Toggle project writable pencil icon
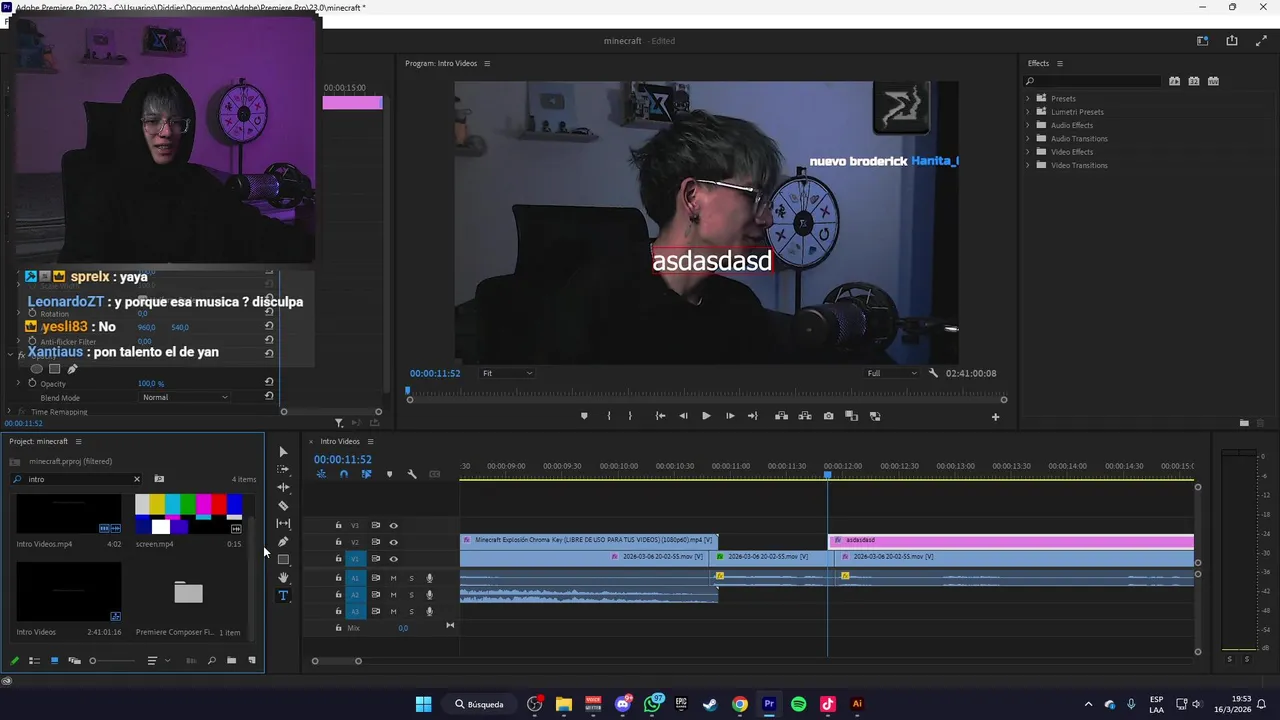Image resolution: width=1280 pixels, height=720 pixels. [x=14, y=660]
